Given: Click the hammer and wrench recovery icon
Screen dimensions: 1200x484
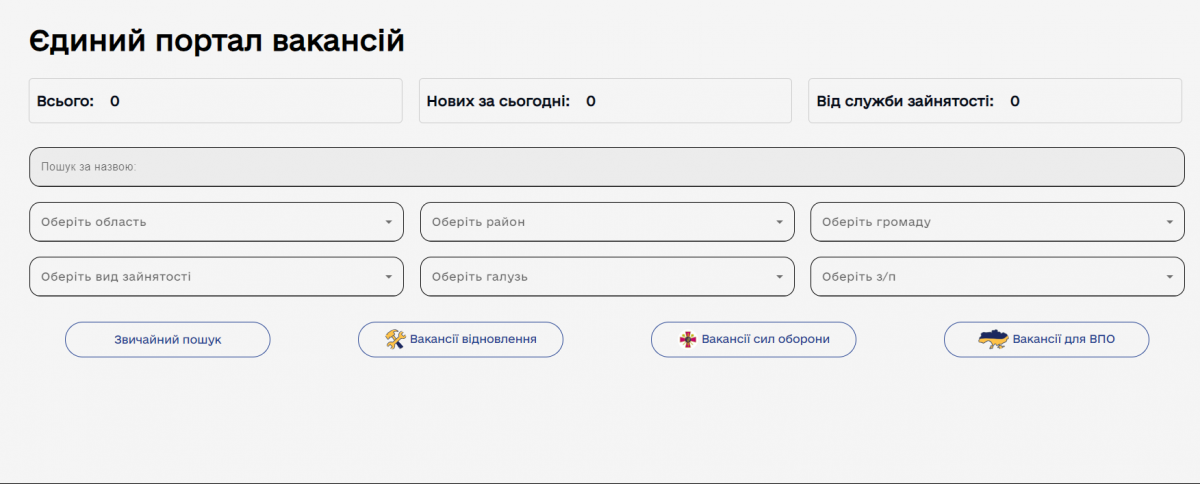Looking at the screenshot, I should [395, 340].
